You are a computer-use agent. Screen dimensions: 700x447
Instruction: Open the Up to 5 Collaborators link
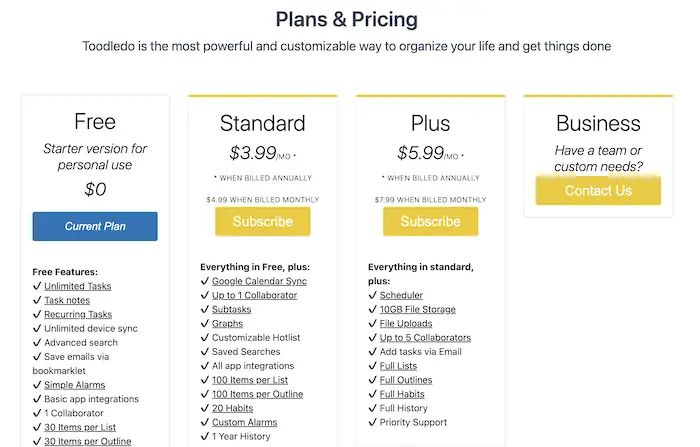coord(425,338)
